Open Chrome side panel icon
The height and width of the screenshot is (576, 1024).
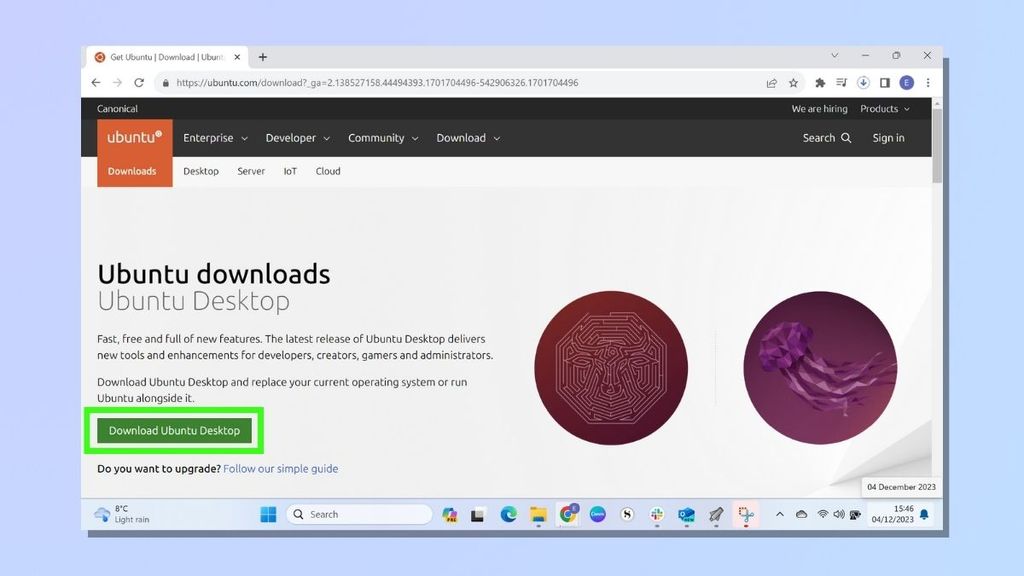pos(886,83)
